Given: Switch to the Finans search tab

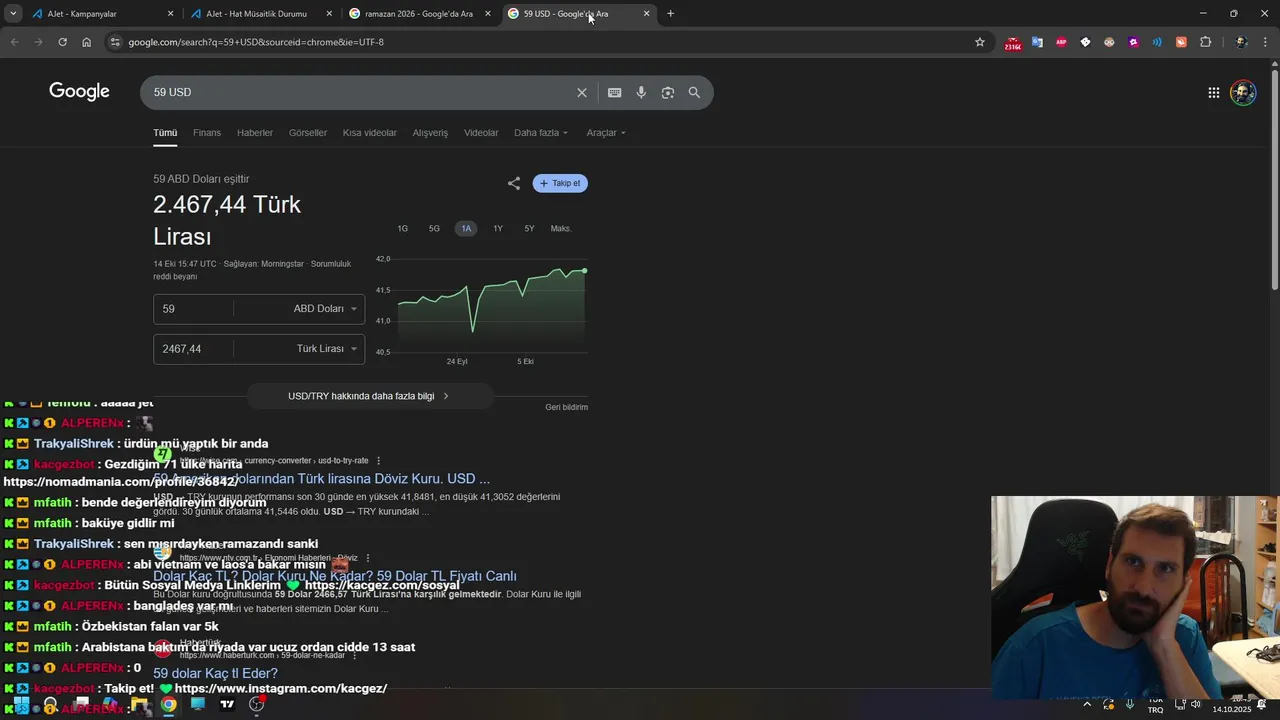Looking at the screenshot, I should [207, 133].
